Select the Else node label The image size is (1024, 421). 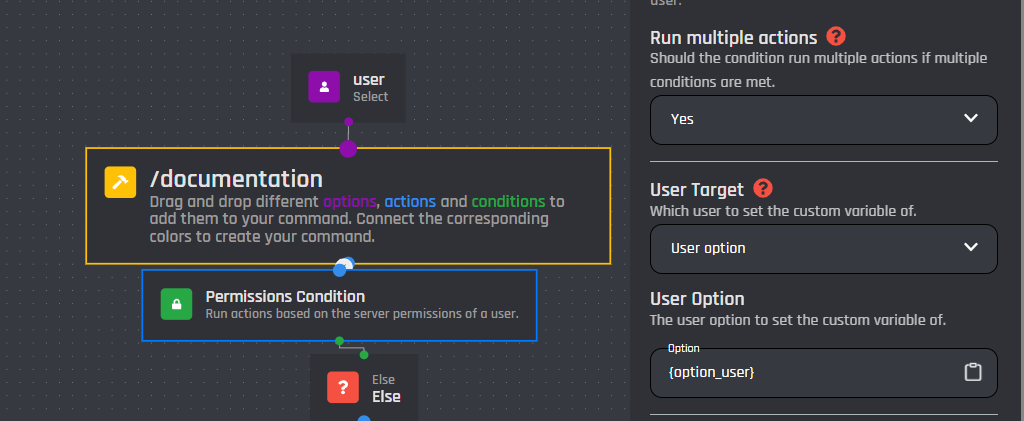click(x=386, y=396)
